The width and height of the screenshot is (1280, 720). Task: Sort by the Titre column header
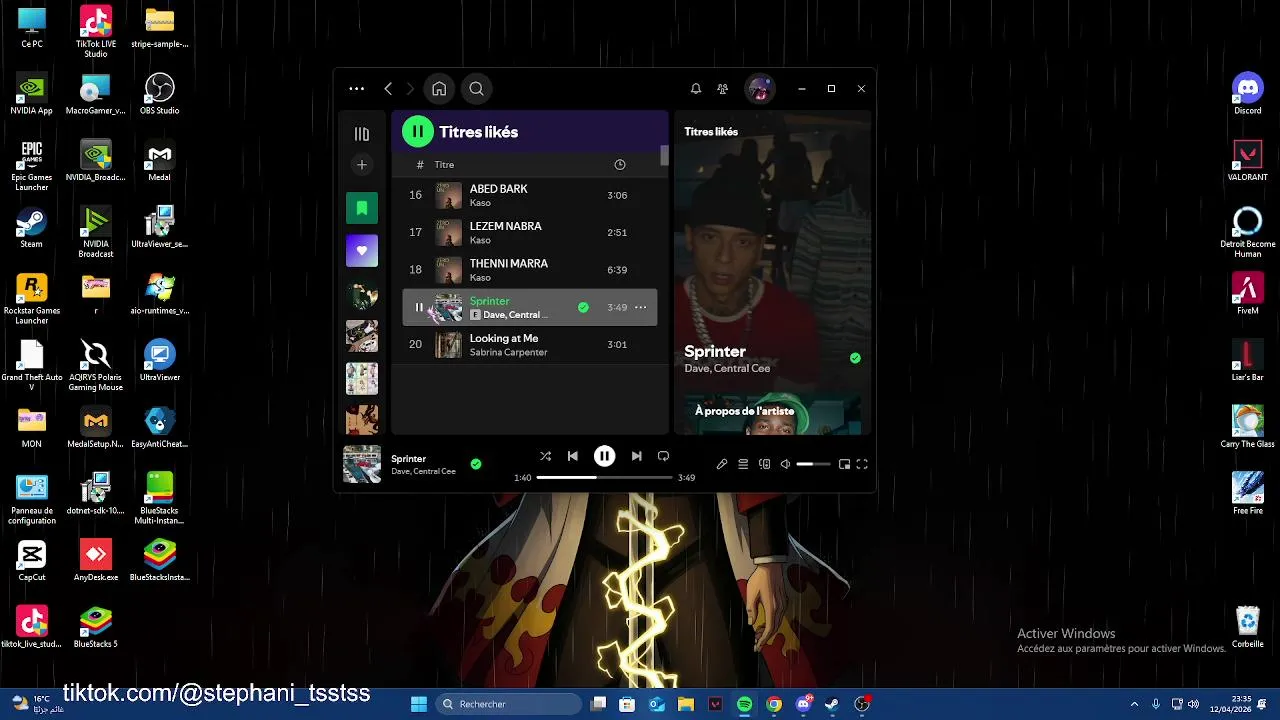click(x=444, y=165)
